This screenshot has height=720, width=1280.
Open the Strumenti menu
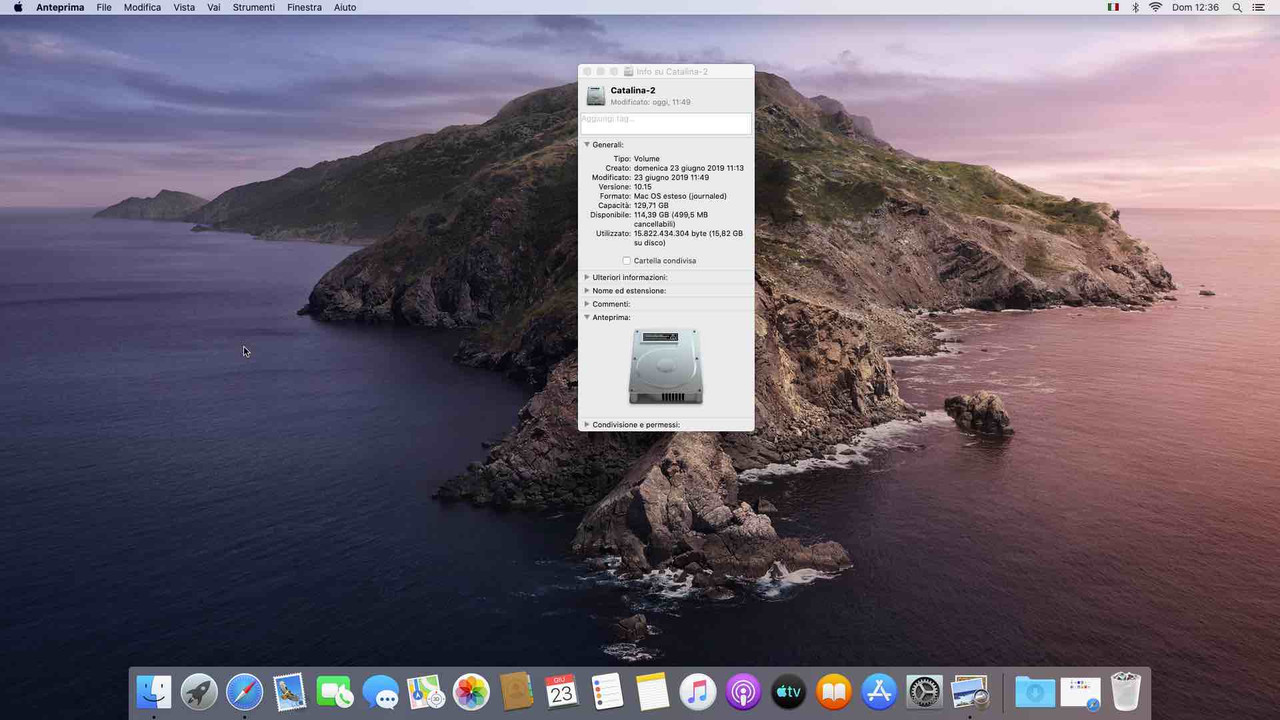(254, 7)
